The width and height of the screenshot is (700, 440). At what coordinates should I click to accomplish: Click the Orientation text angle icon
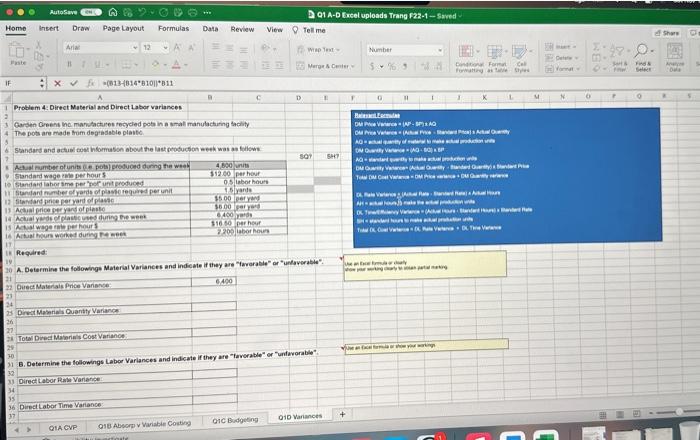(266, 48)
